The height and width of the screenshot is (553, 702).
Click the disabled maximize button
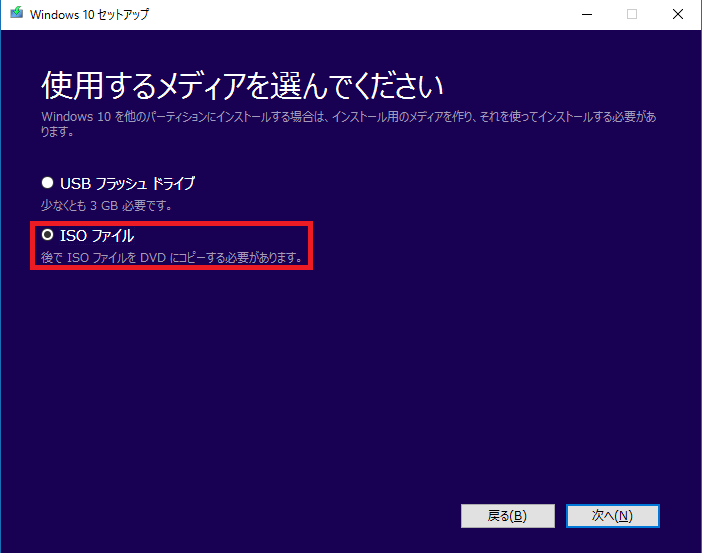tap(632, 14)
